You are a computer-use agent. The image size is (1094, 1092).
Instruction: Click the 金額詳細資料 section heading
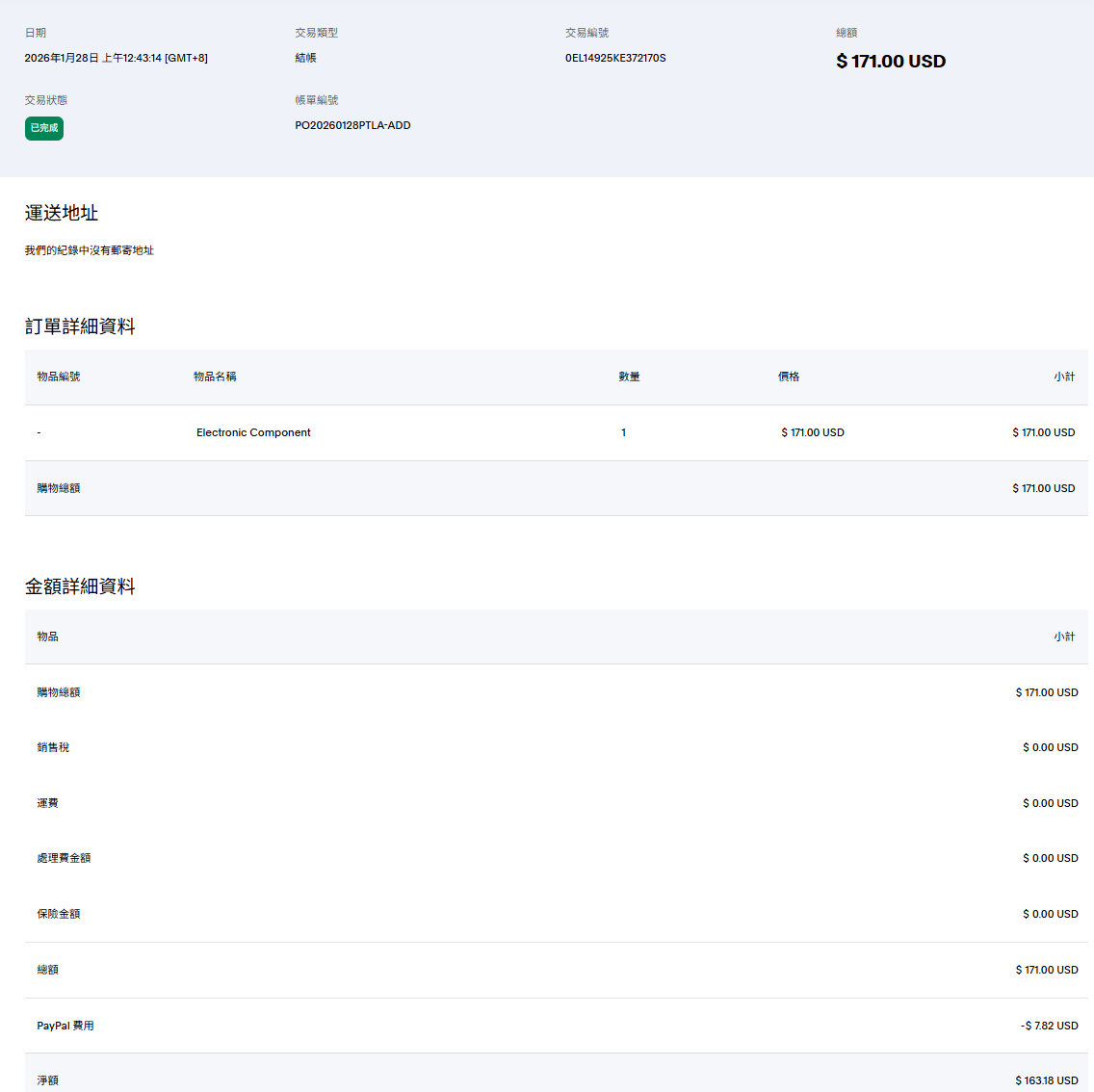80,586
